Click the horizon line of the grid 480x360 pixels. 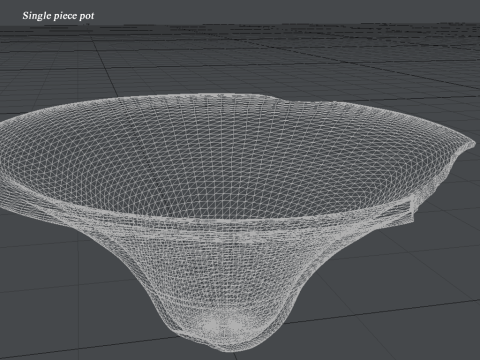coord(240,25)
